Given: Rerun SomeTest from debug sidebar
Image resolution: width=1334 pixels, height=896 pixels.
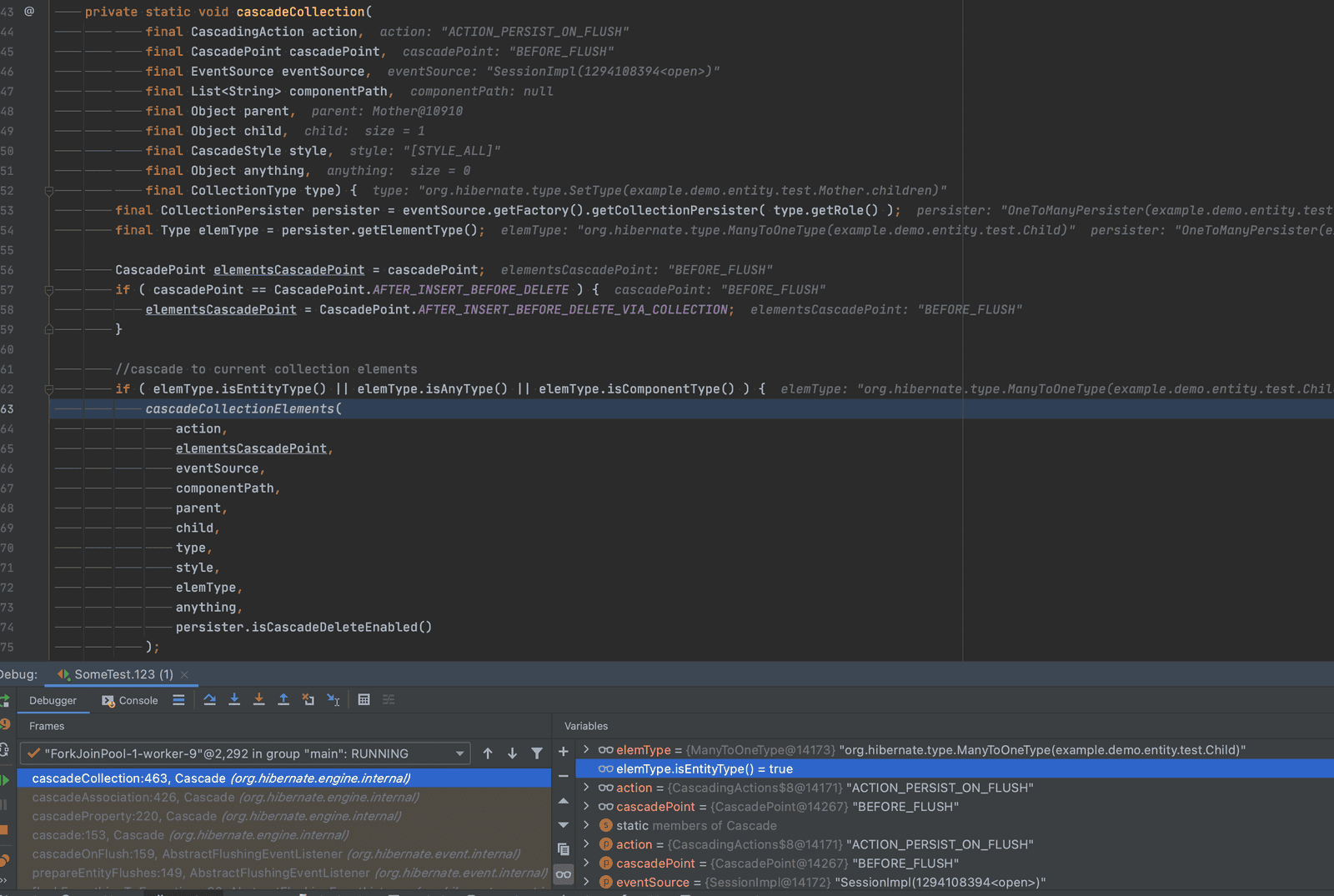Looking at the screenshot, I should coord(4,701).
